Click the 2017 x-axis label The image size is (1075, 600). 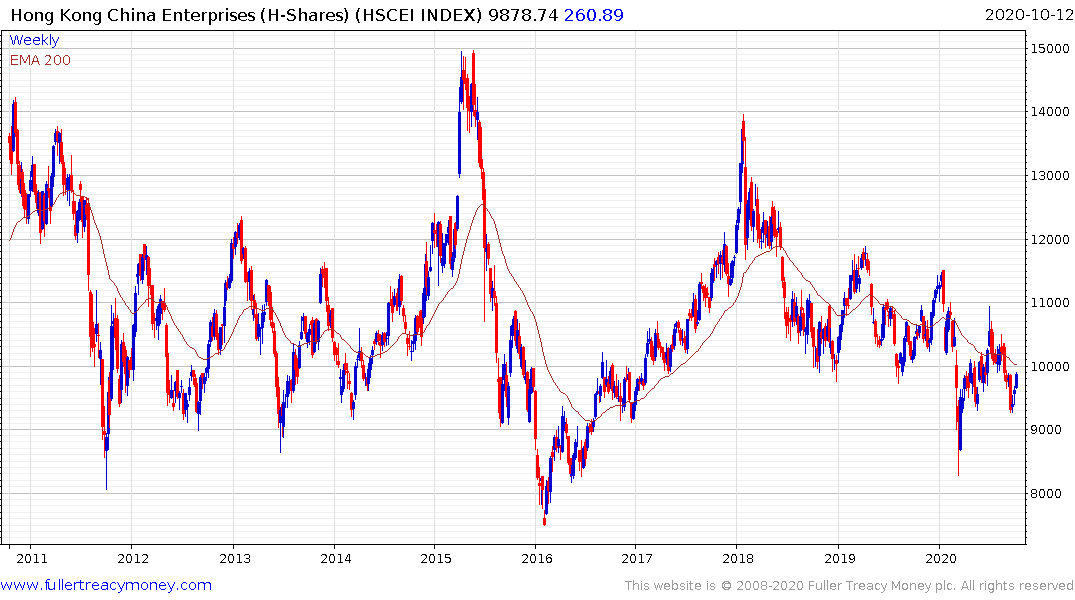pyautogui.click(x=637, y=558)
